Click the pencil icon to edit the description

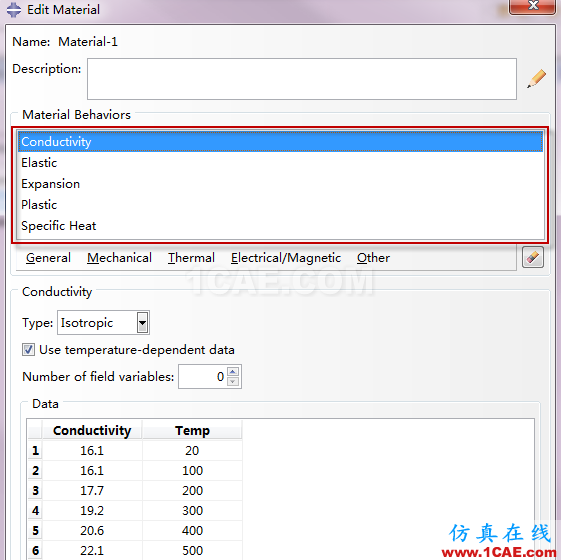536,78
